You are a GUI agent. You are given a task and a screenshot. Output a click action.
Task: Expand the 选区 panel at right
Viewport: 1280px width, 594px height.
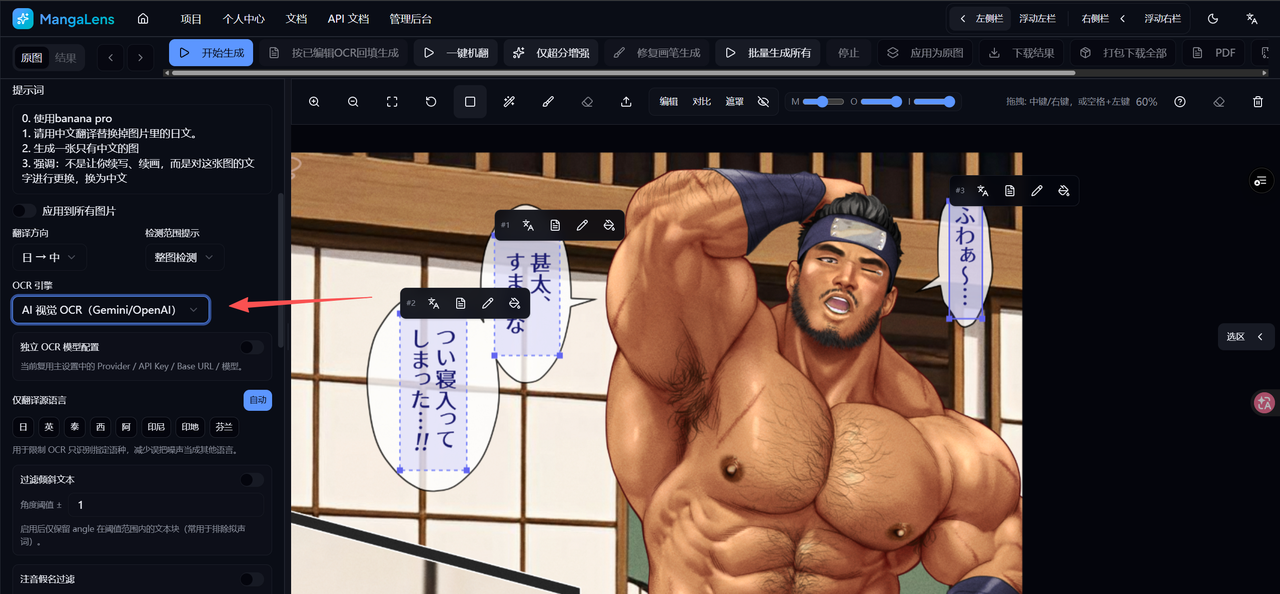1245,337
